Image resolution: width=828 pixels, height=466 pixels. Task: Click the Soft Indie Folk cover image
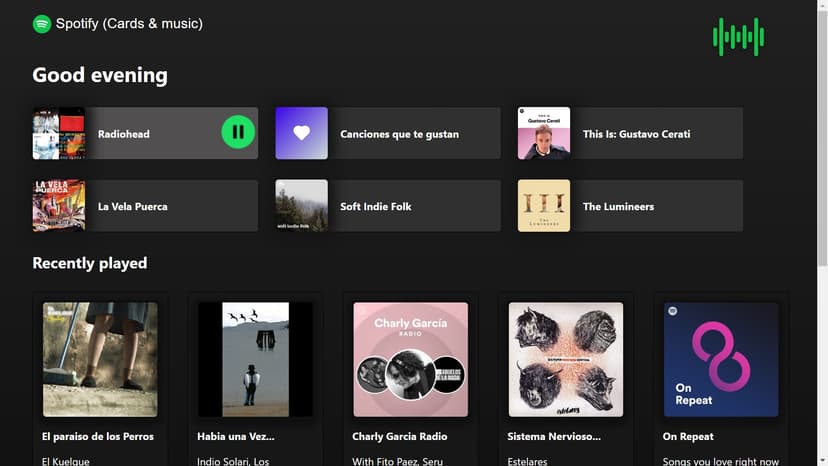click(x=302, y=206)
